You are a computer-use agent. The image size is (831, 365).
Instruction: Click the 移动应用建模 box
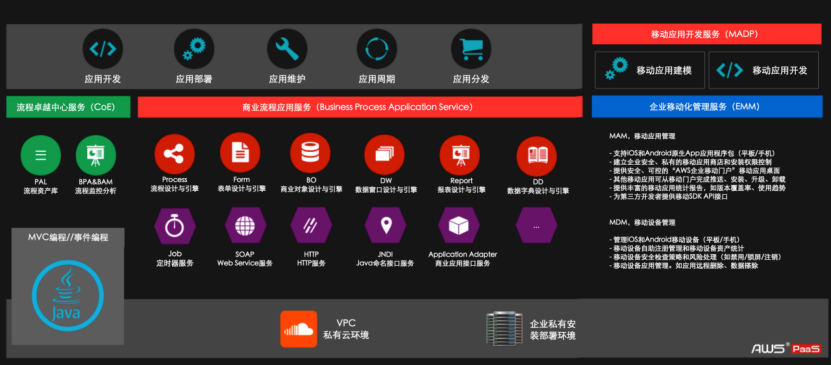(650, 70)
